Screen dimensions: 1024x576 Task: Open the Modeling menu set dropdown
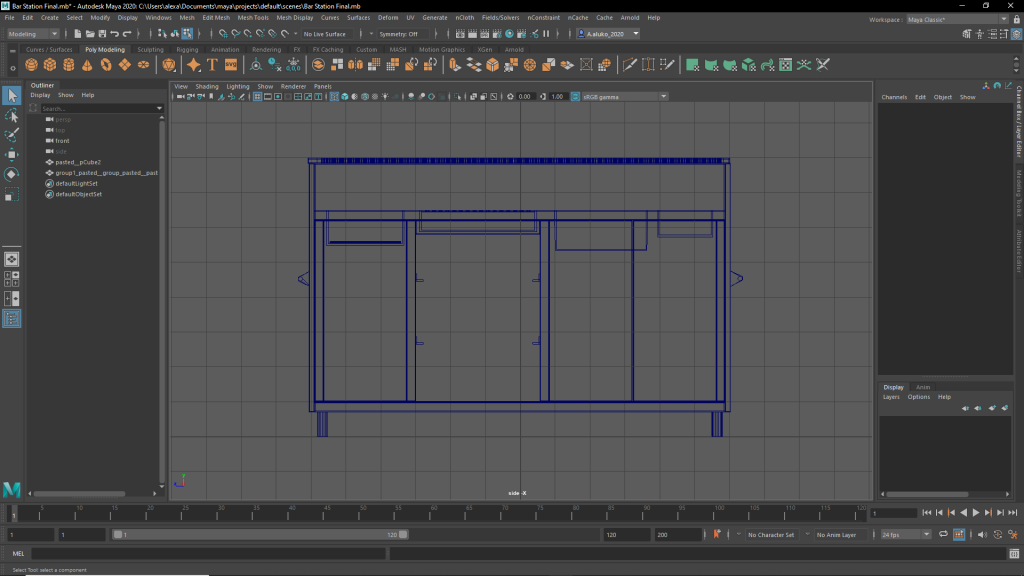33,34
